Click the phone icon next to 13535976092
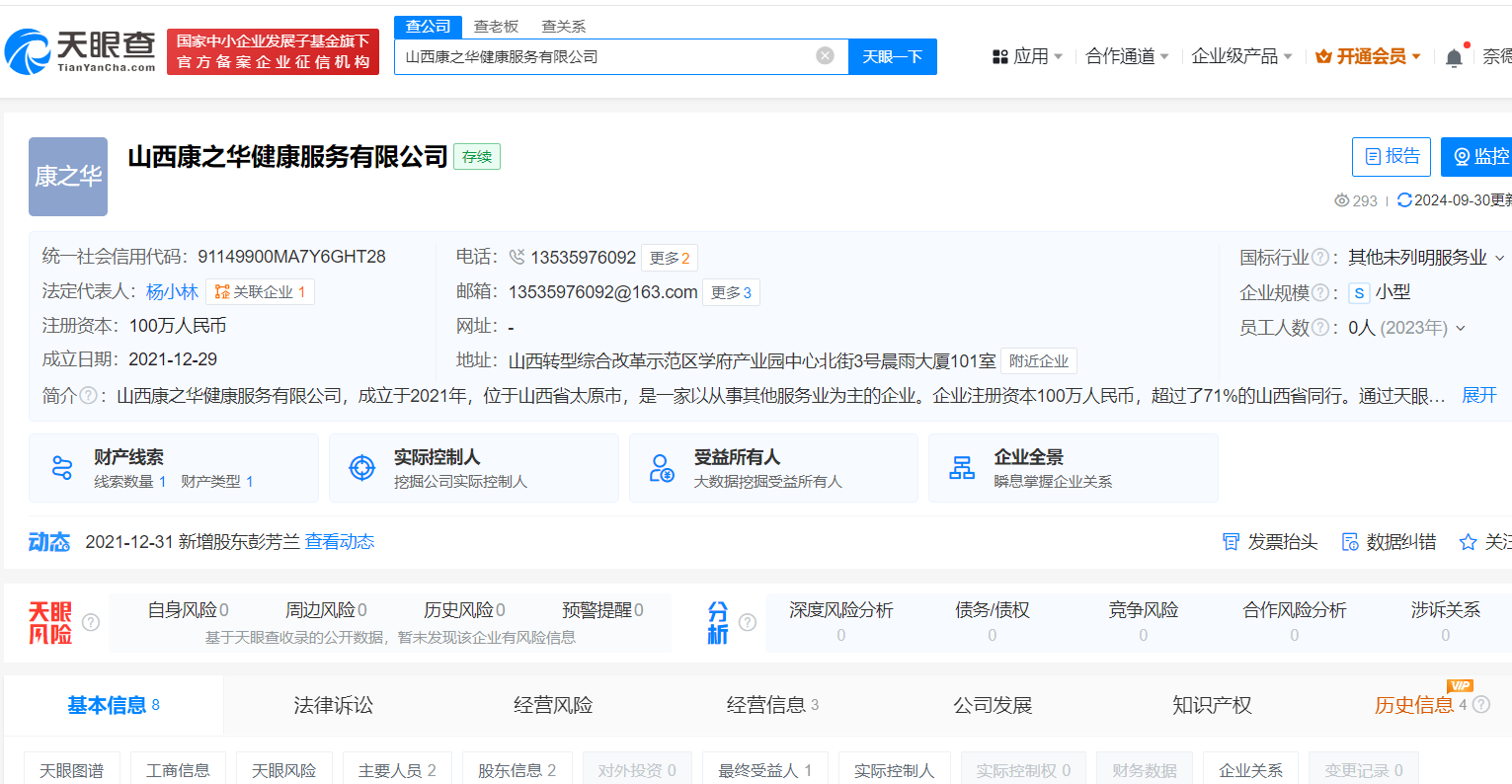 pos(517,258)
